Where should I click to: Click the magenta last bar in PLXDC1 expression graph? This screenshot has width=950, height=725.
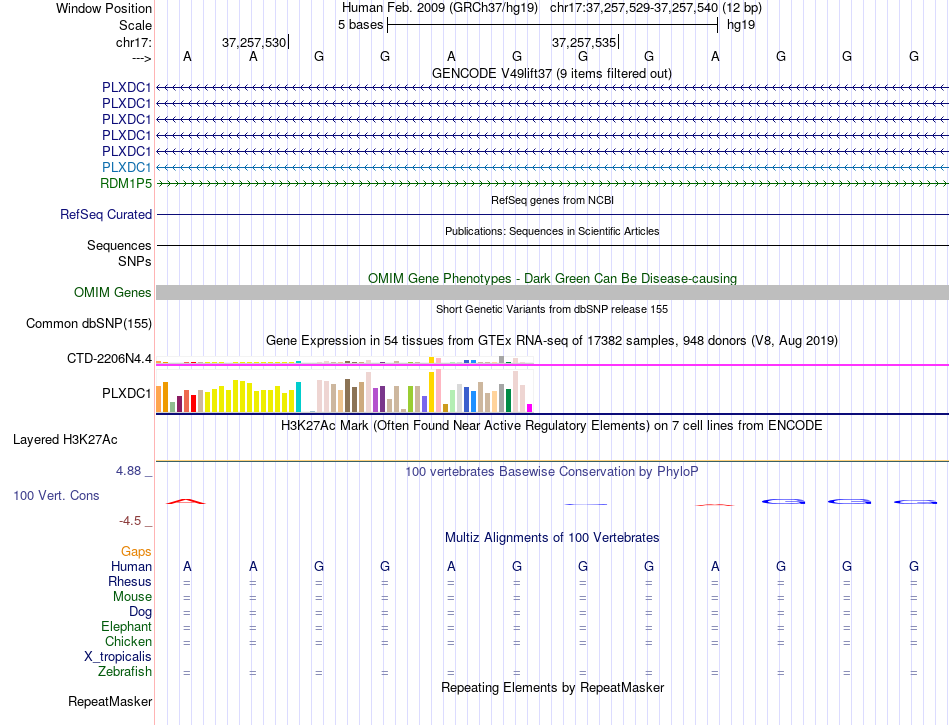click(x=530, y=408)
